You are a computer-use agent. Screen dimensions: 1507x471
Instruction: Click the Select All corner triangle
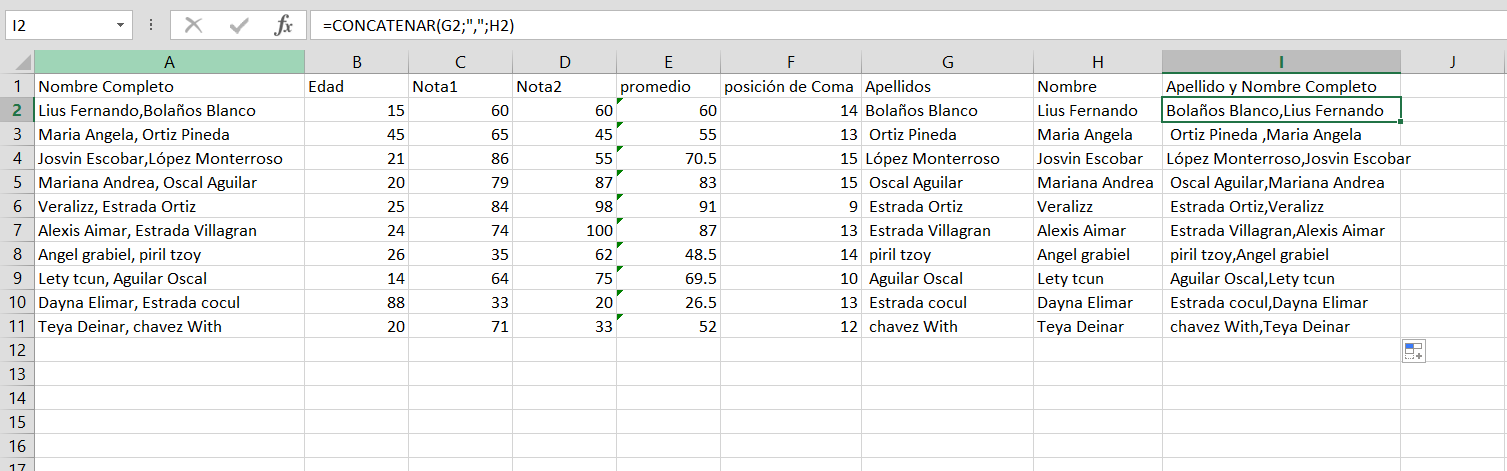17,62
